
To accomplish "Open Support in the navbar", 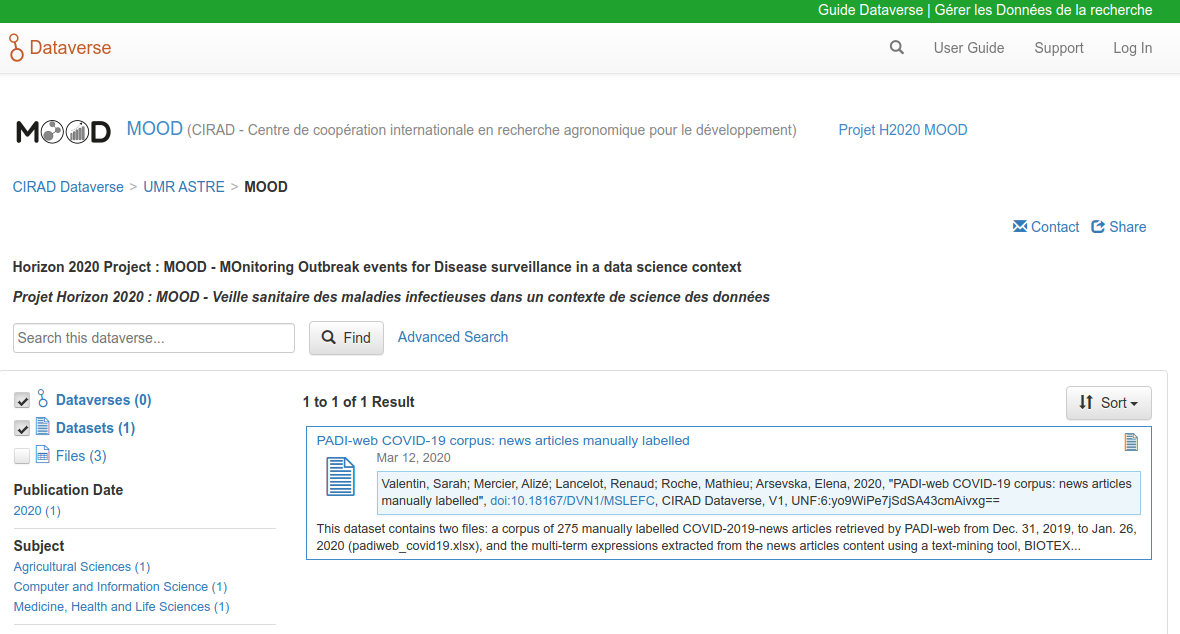I will coord(1058,48).
